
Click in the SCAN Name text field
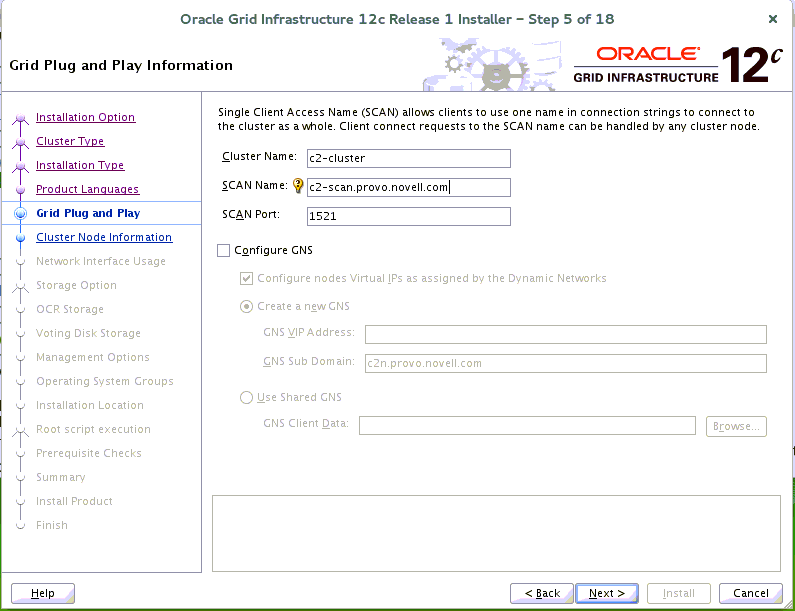[x=409, y=187]
